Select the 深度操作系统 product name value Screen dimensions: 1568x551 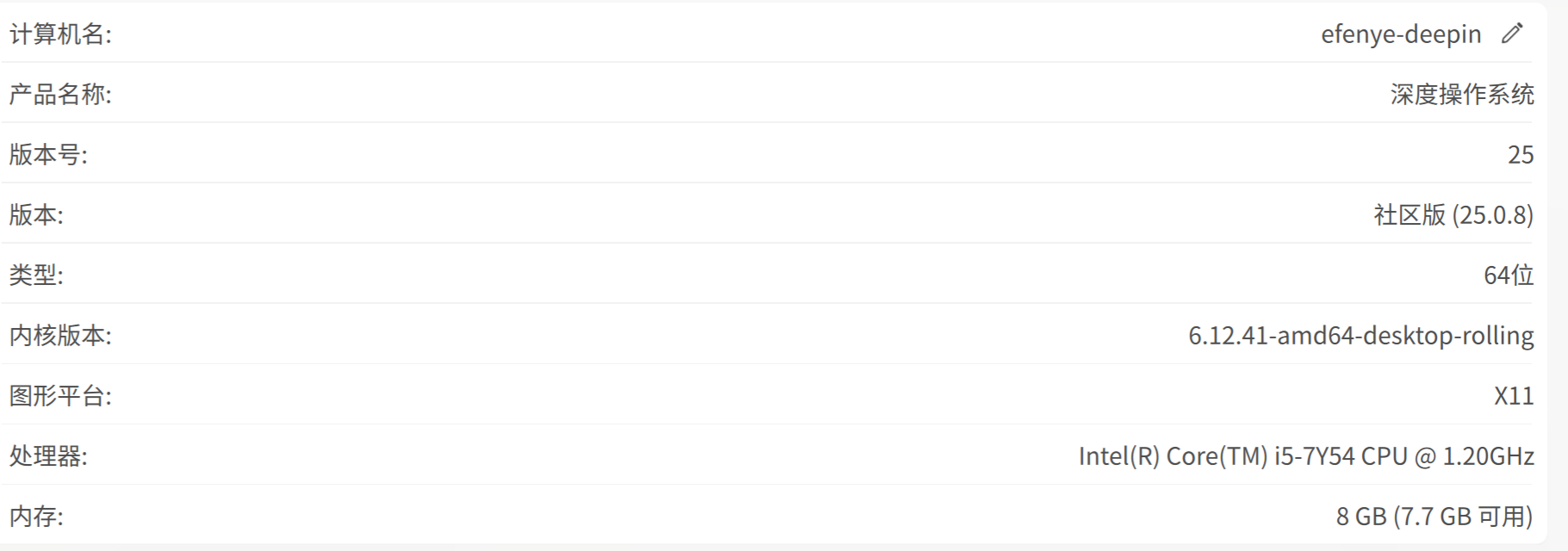[x=1462, y=94]
